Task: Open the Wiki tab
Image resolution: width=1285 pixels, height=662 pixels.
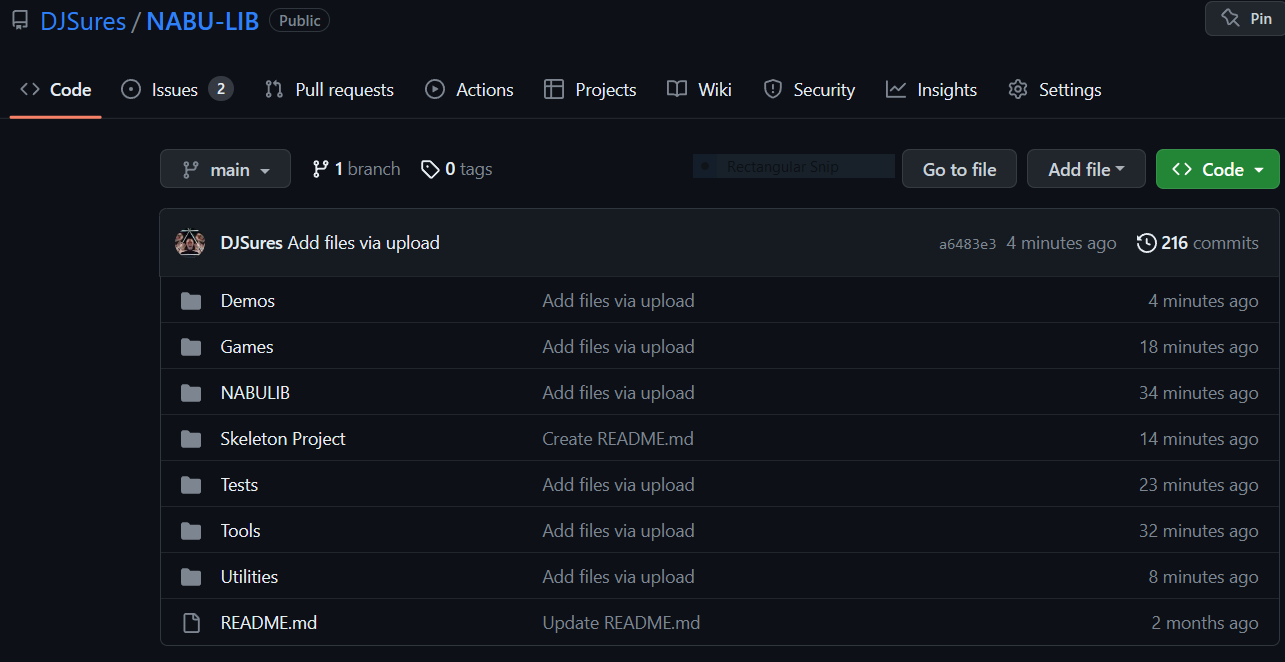Action: click(699, 90)
